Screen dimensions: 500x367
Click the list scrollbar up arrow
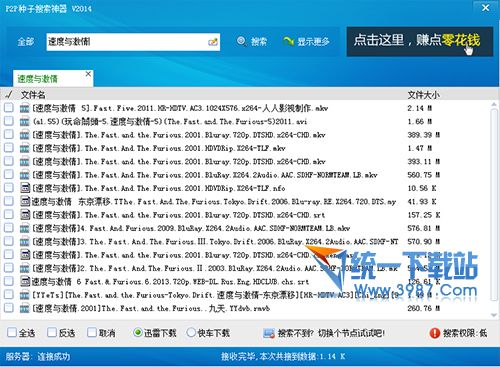[494, 105]
